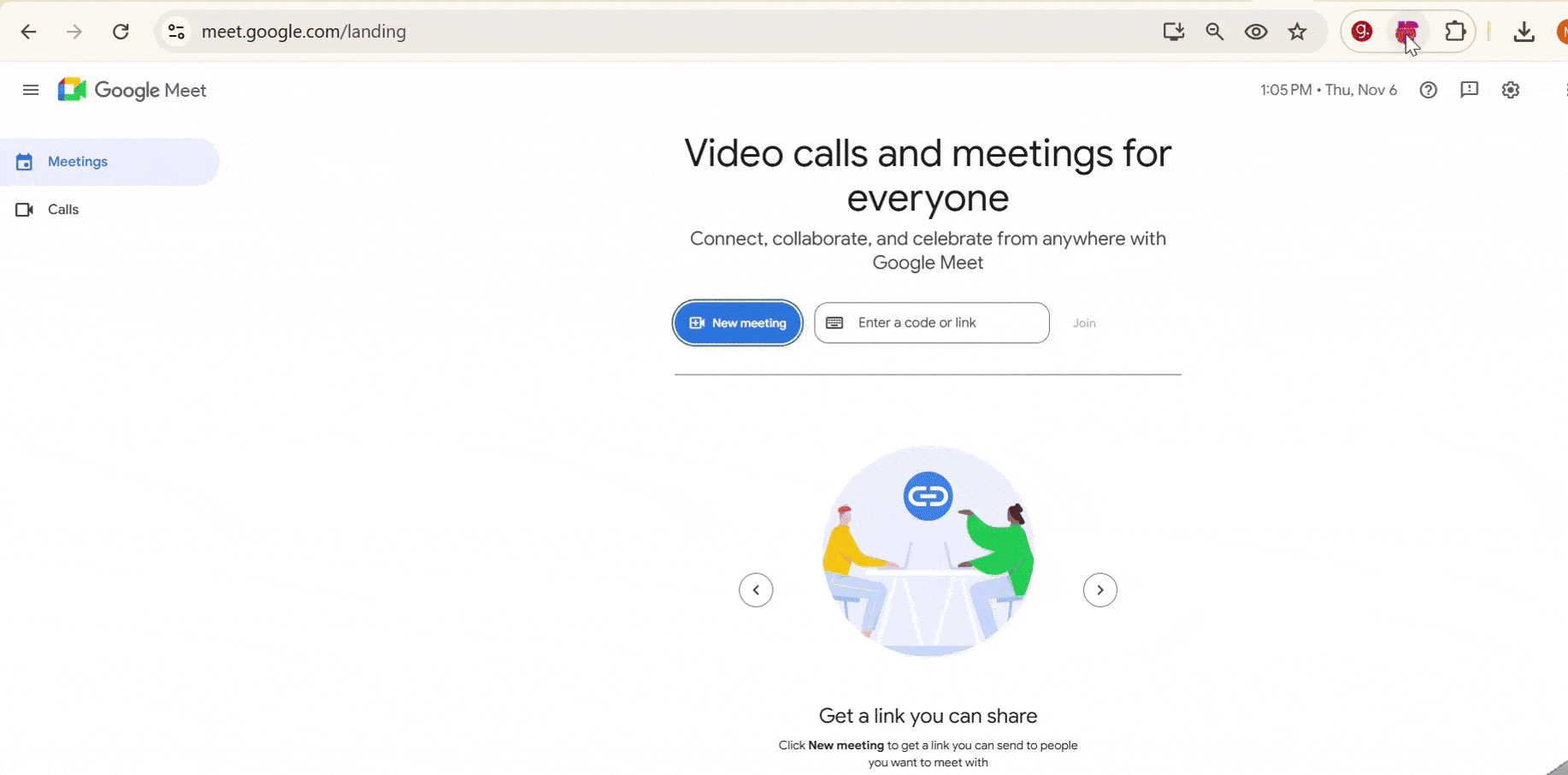Install Google Meet app icon in address bar
The width and height of the screenshot is (1568, 775).
(x=1173, y=32)
